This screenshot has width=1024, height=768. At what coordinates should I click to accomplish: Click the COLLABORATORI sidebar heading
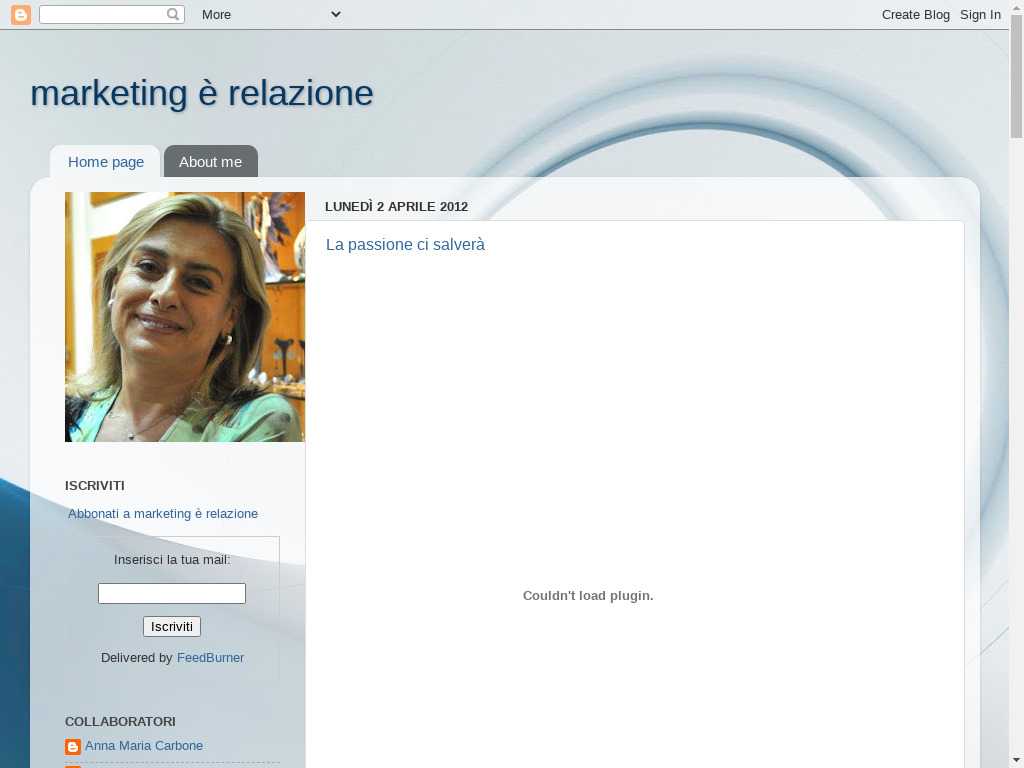(120, 722)
